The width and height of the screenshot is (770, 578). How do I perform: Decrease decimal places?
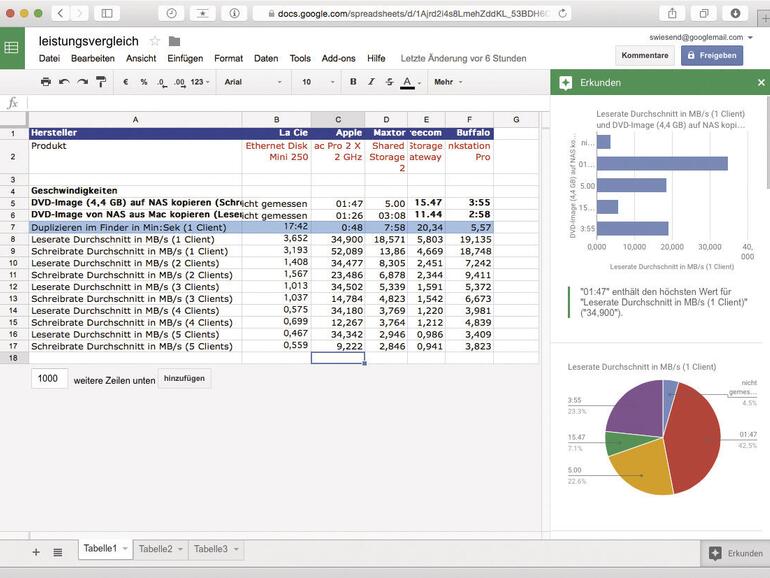162,83
